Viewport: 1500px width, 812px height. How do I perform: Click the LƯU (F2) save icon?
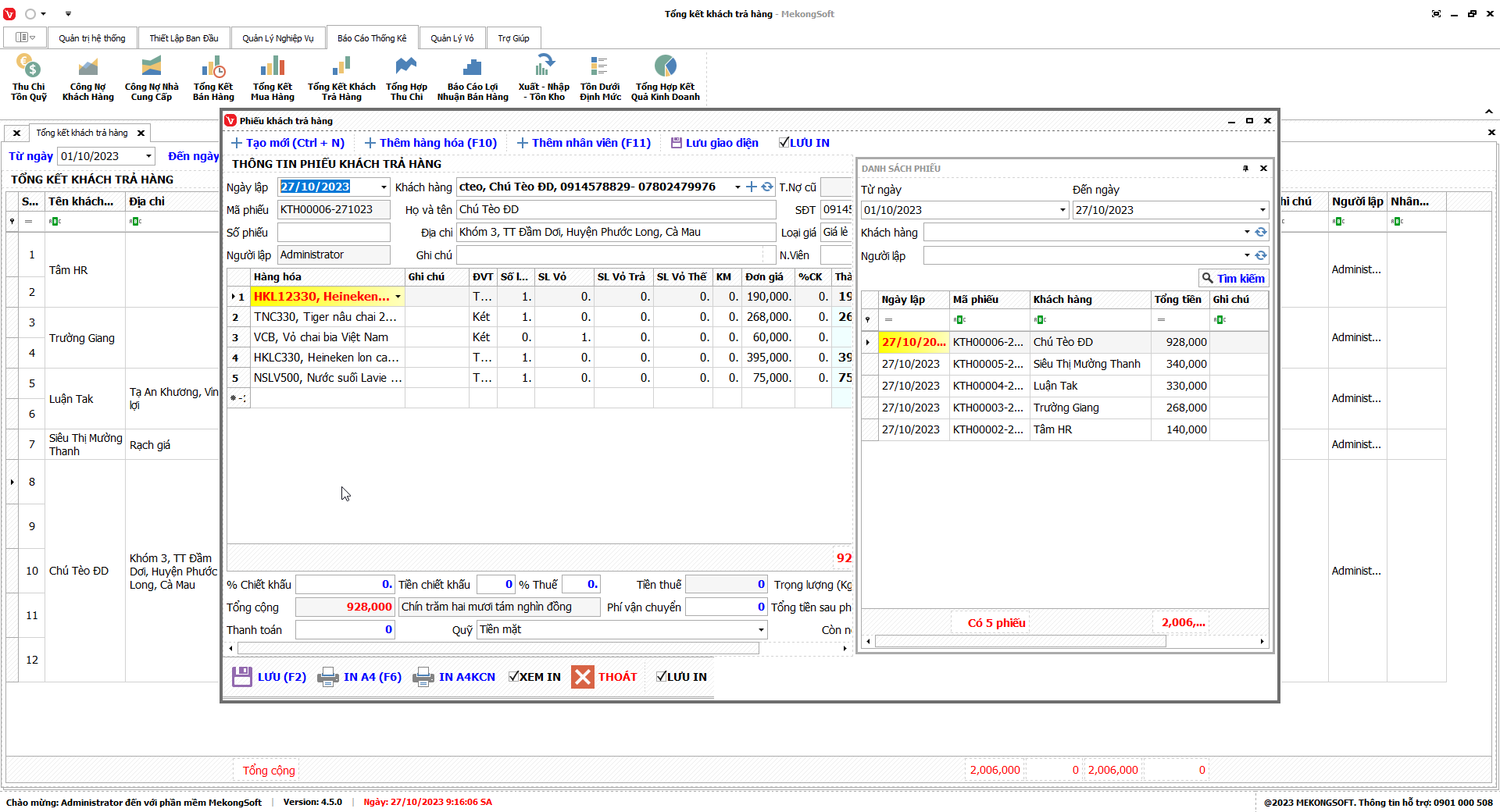tap(242, 677)
